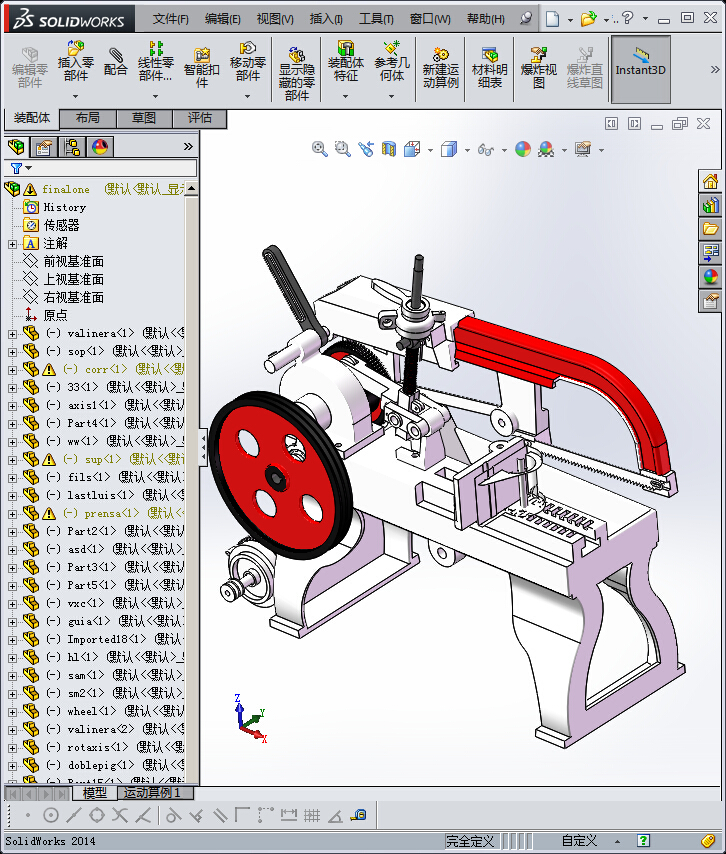Expand the corr<1> component node

(13, 370)
